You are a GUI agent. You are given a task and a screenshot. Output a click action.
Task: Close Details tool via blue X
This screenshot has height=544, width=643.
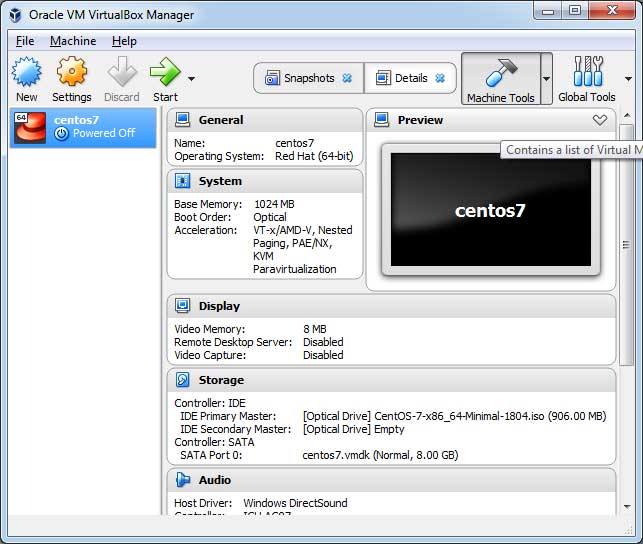440,78
